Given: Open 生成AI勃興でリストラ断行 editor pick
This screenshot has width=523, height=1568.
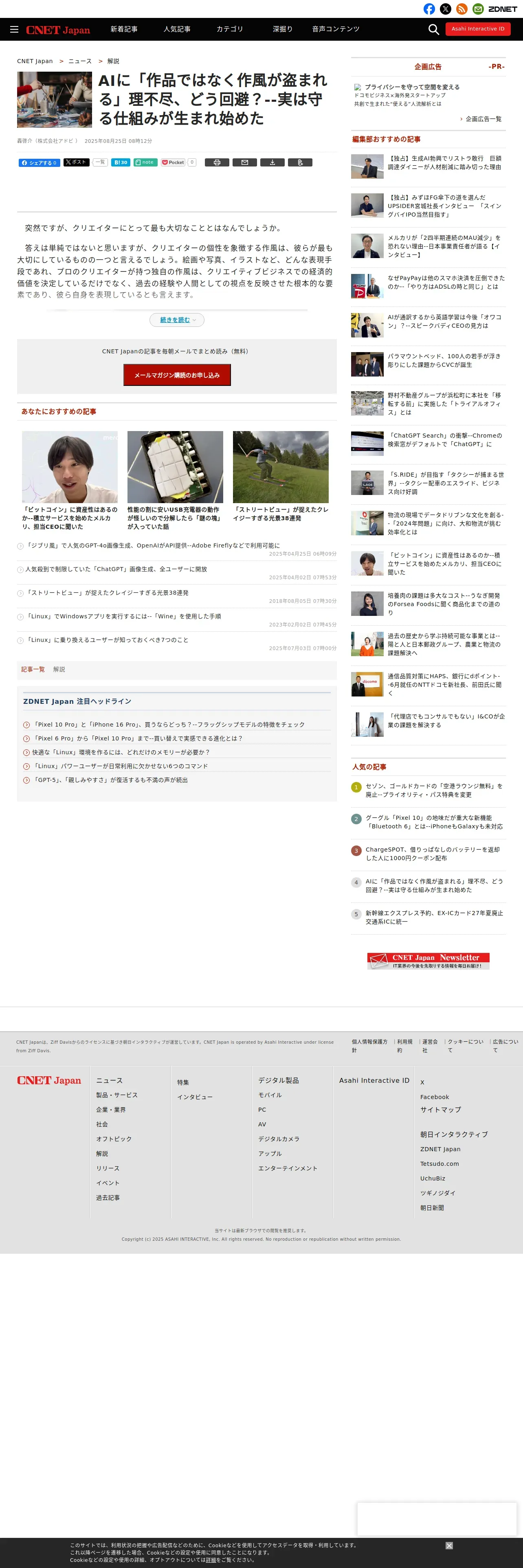Looking at the screenshot, I should [x=444, y=162].
